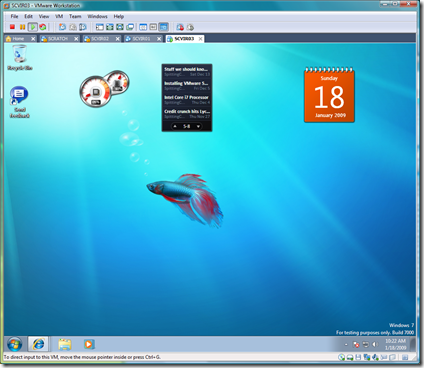Click next arrow in feed headlines gadget

tap(198, 126)
